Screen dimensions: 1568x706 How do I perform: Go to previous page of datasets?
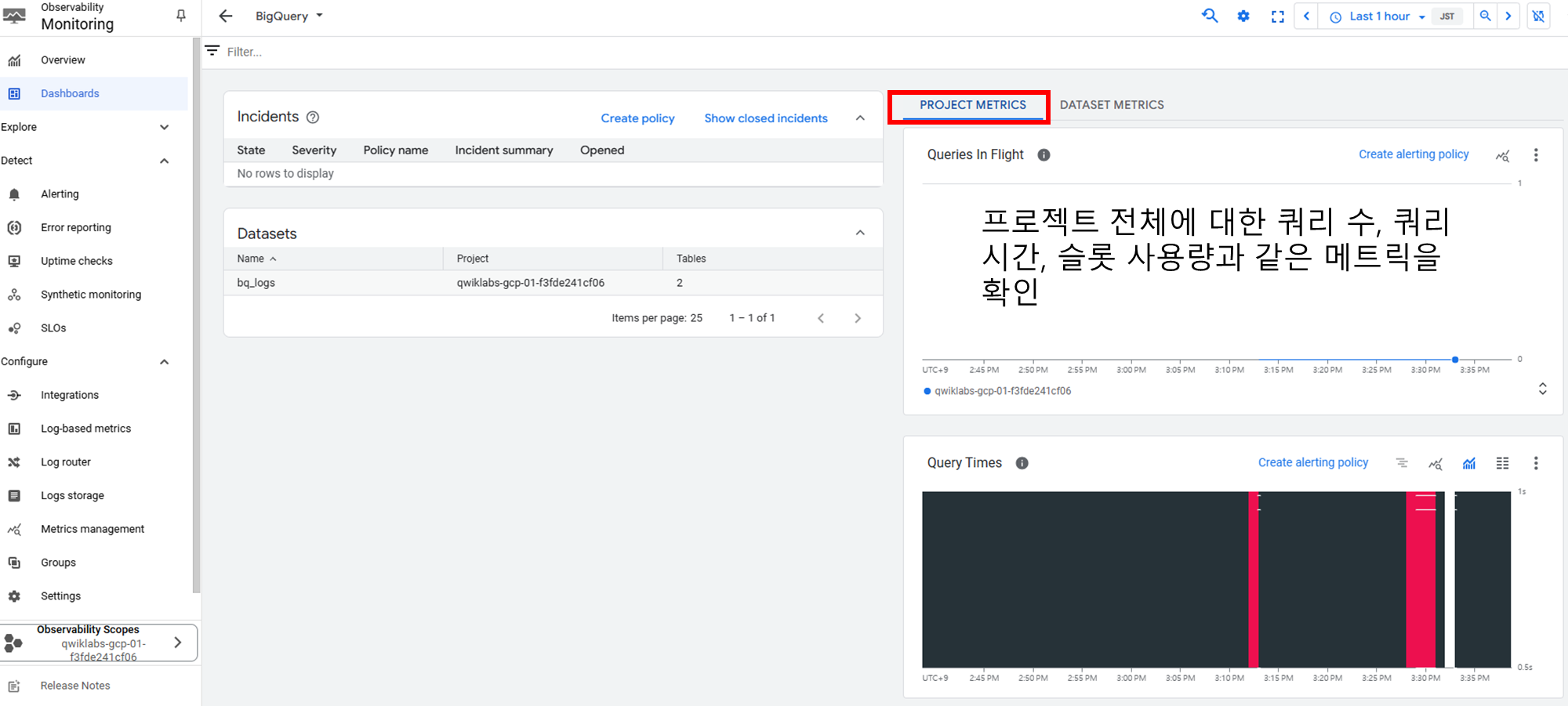(x=821, y=318)
